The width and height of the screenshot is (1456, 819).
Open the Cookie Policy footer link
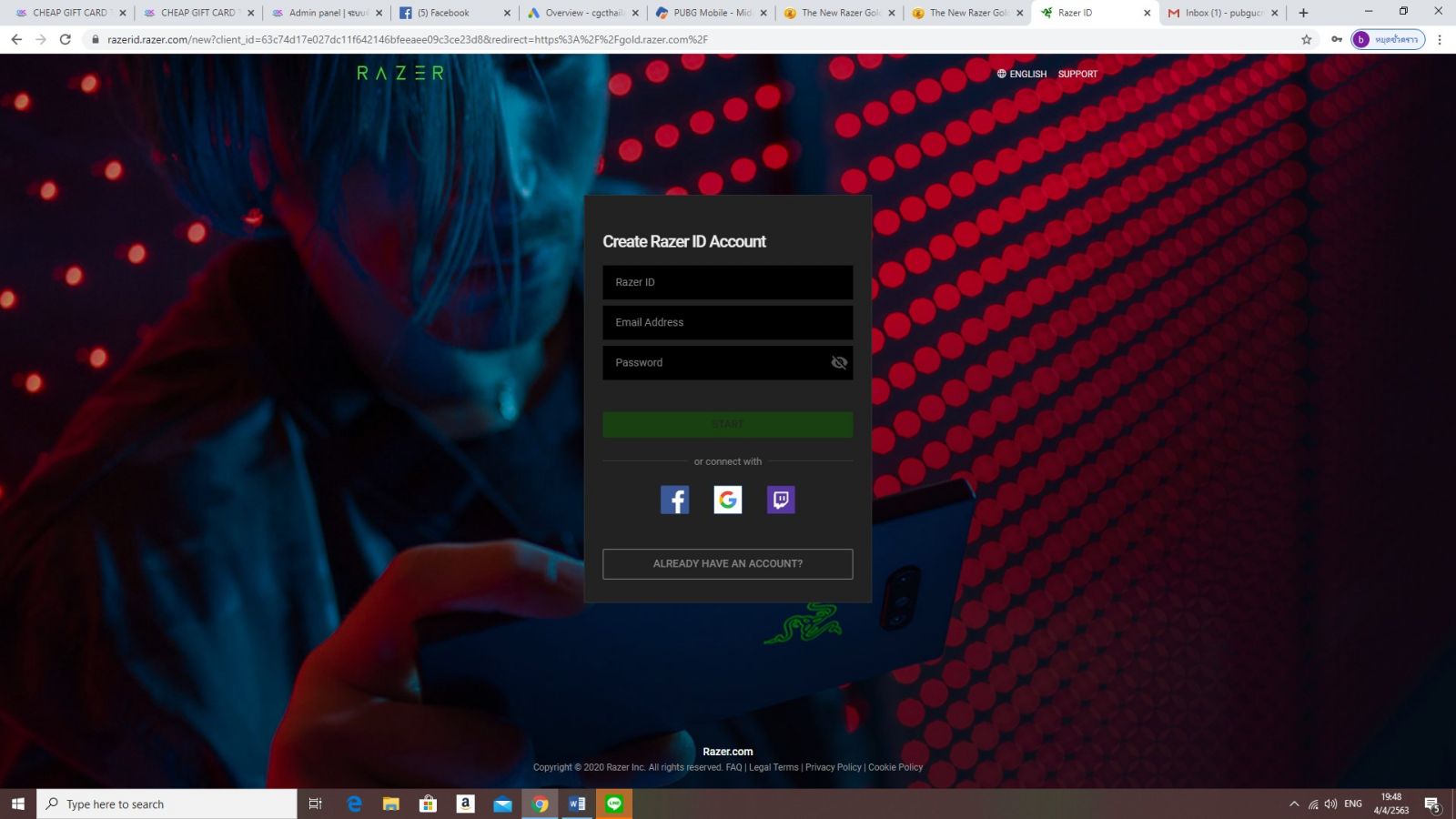(x=895, y=767)
